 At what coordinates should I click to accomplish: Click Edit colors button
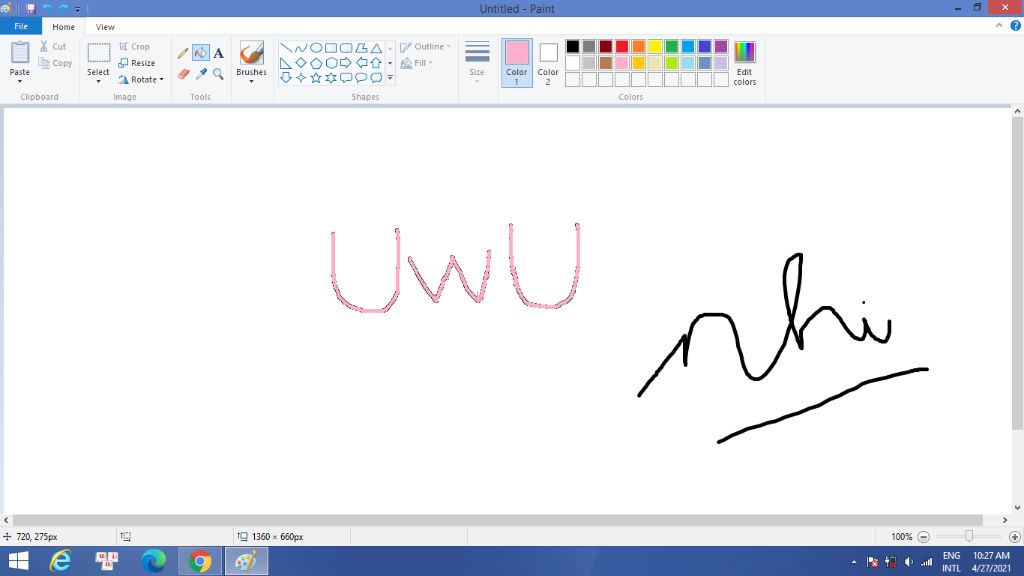tap(744, 63)
